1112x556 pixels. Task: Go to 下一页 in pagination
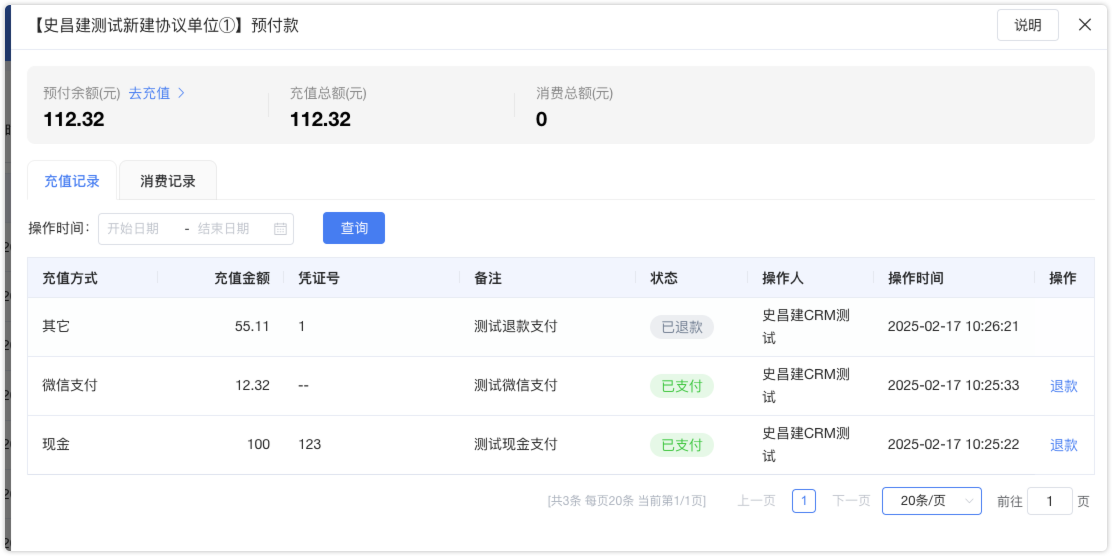851,501
